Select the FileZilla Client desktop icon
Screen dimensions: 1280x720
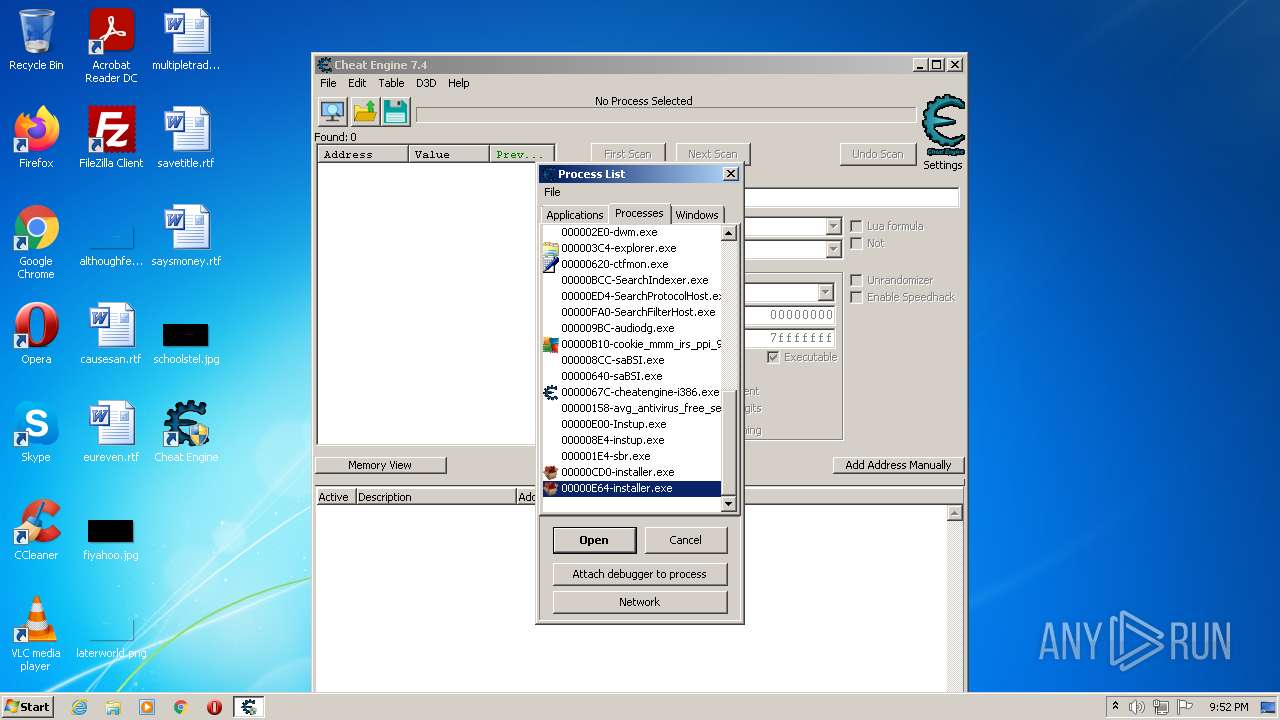(111, 138)
